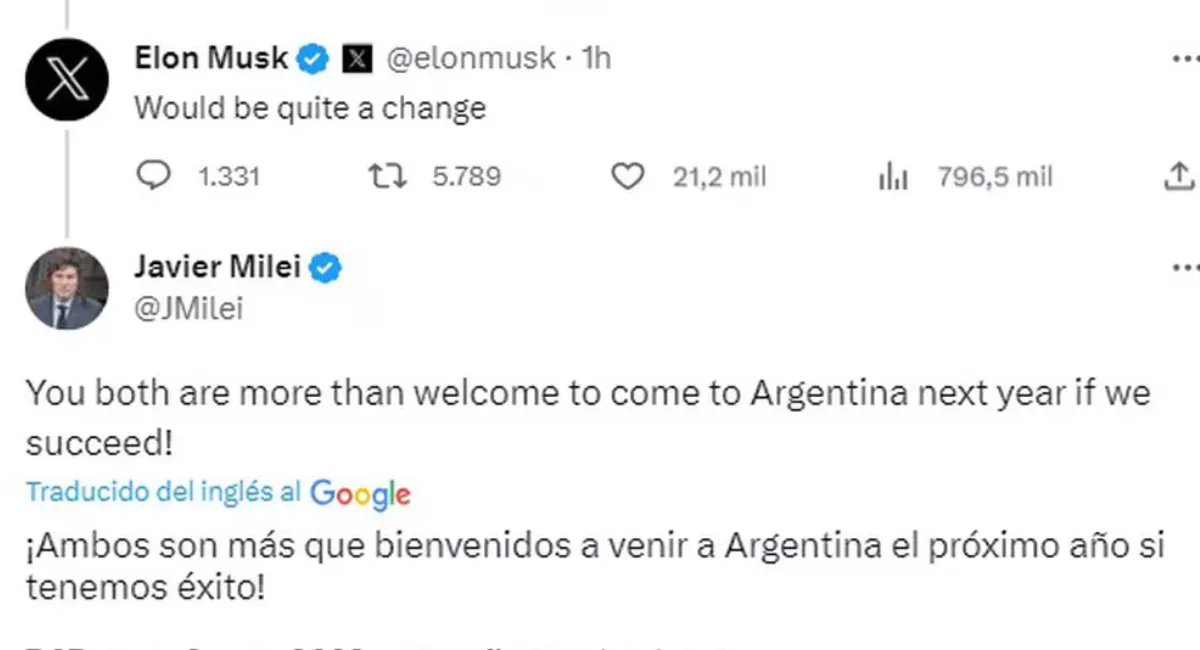Select the tweet text Would be quite a change
Image resolution: width=1200 pixels, height=650 pixels.
[310, 107]
